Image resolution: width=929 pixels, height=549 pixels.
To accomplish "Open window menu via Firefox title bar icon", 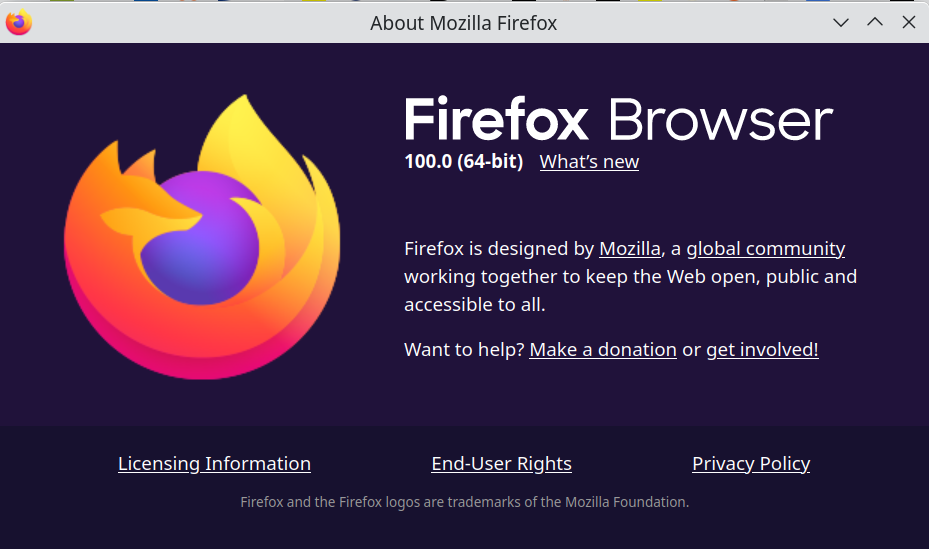I will point(19,23).
